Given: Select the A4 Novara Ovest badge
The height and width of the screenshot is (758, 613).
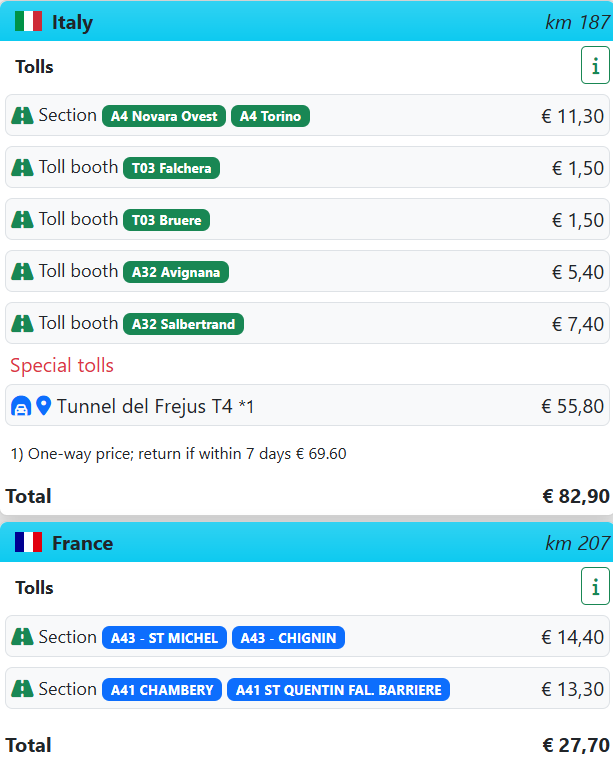Looking at the screenshot, I should pos(164,116).
